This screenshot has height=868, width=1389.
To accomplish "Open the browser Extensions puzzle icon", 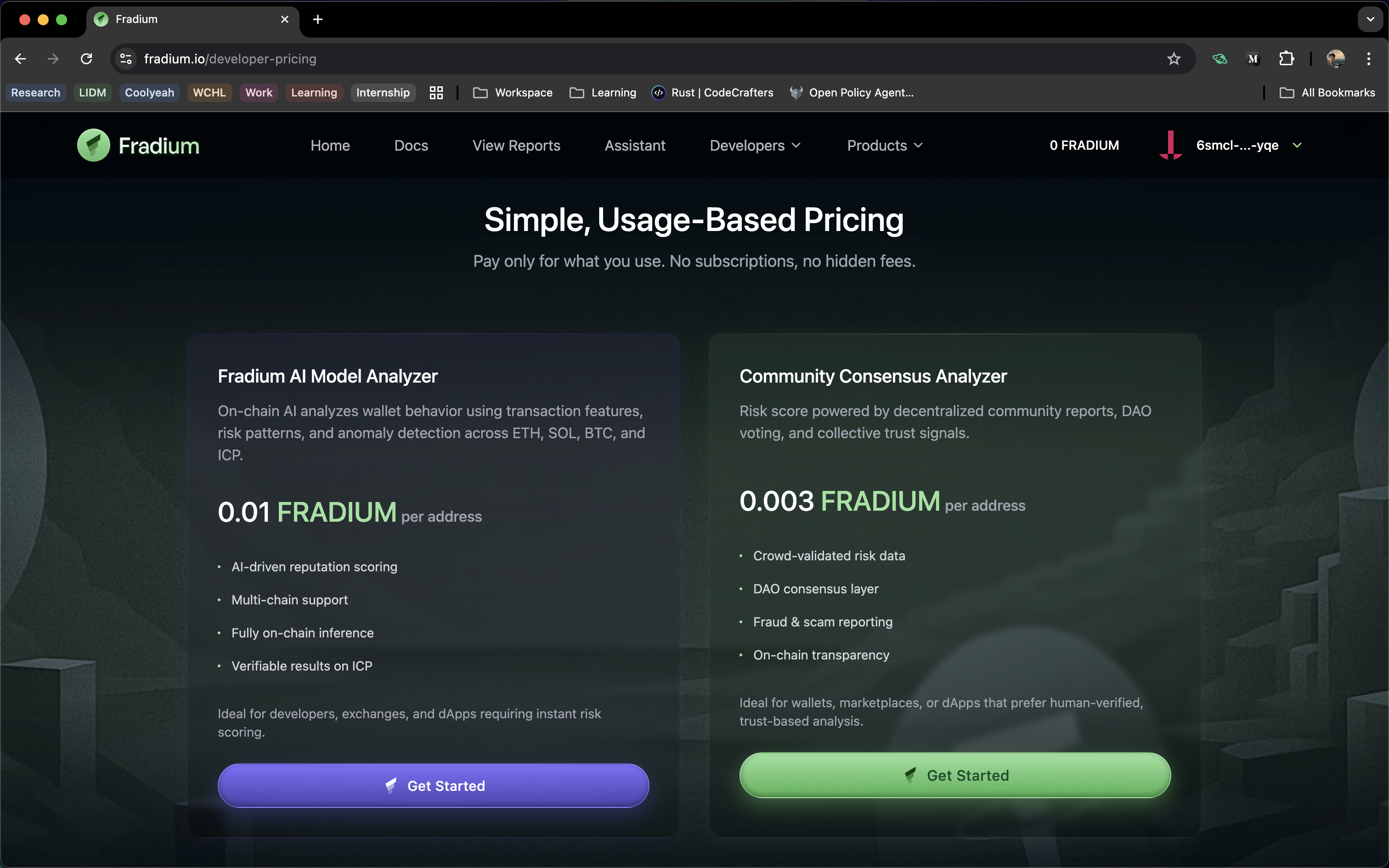I will (x=1286, y=59).
